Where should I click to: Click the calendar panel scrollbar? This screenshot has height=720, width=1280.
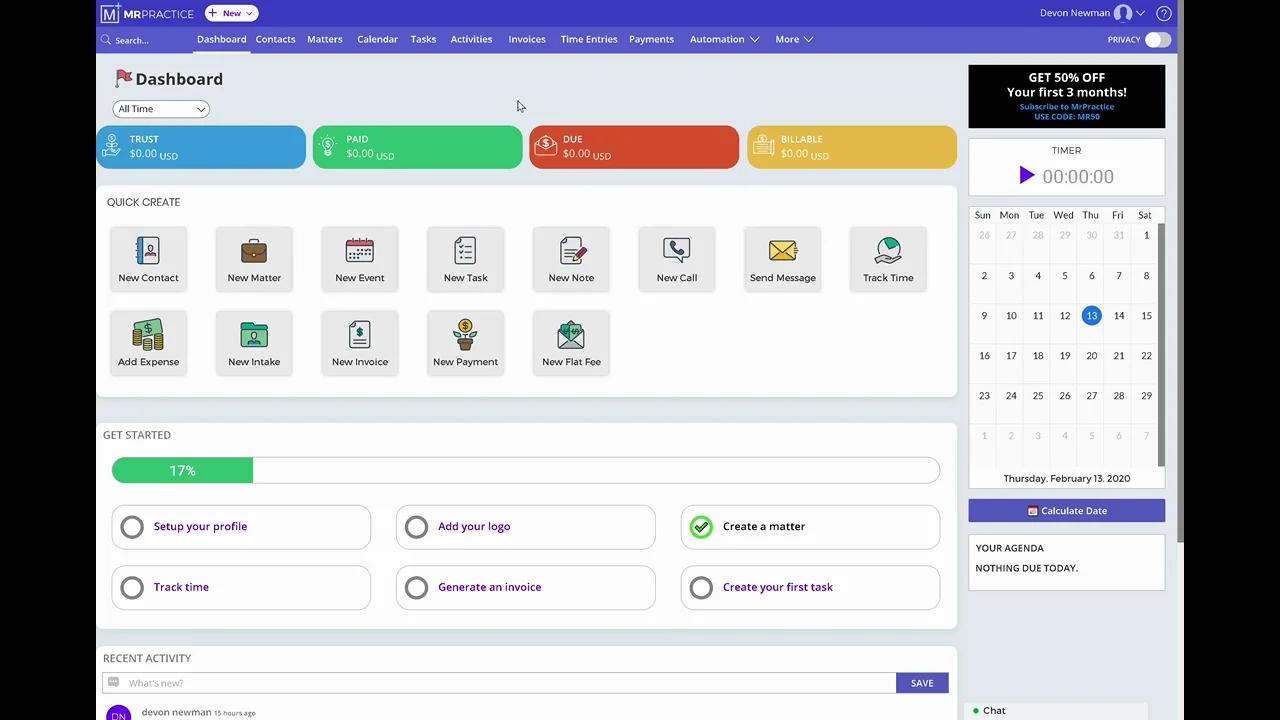[x=1161, y=345]
